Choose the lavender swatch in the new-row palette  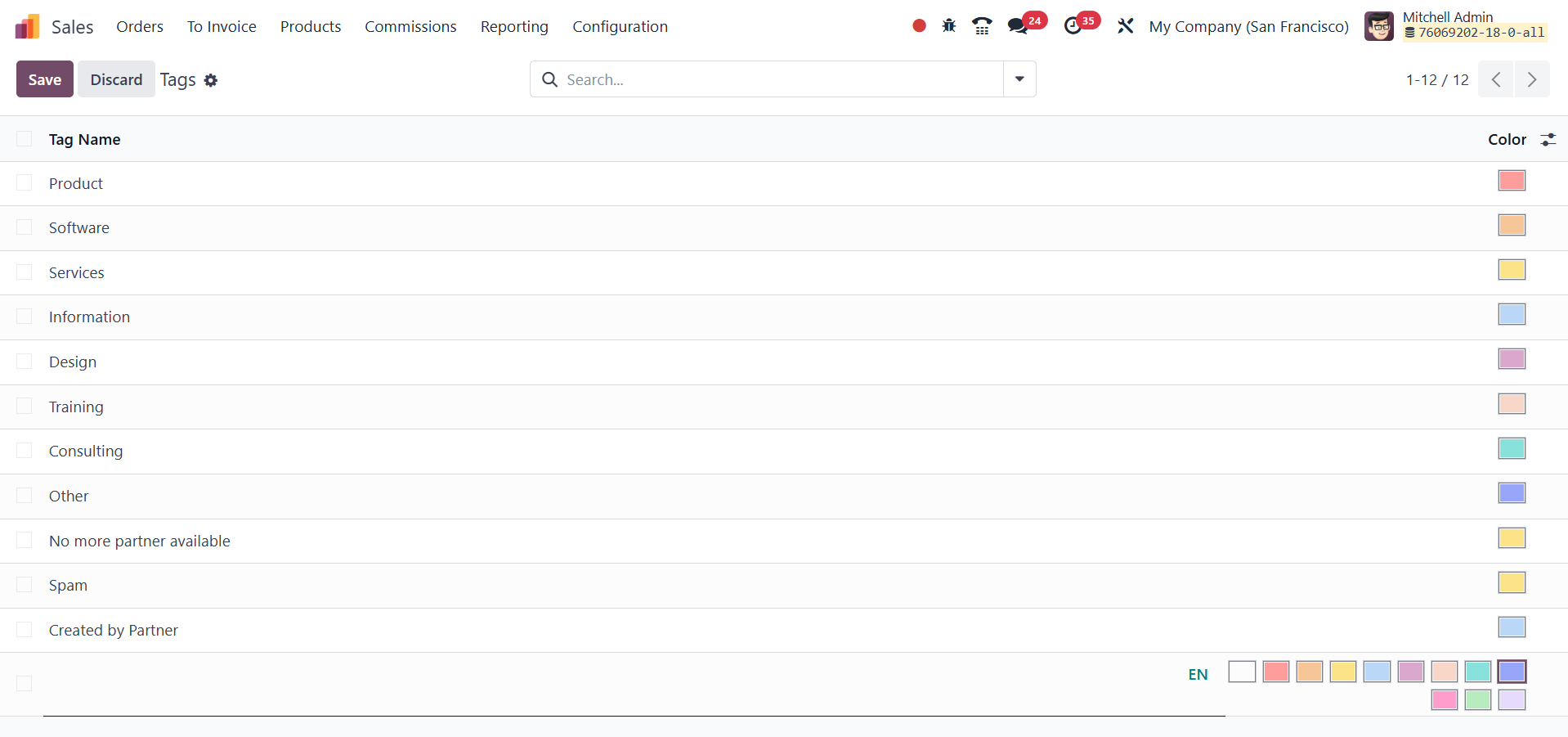point(1512,699)
